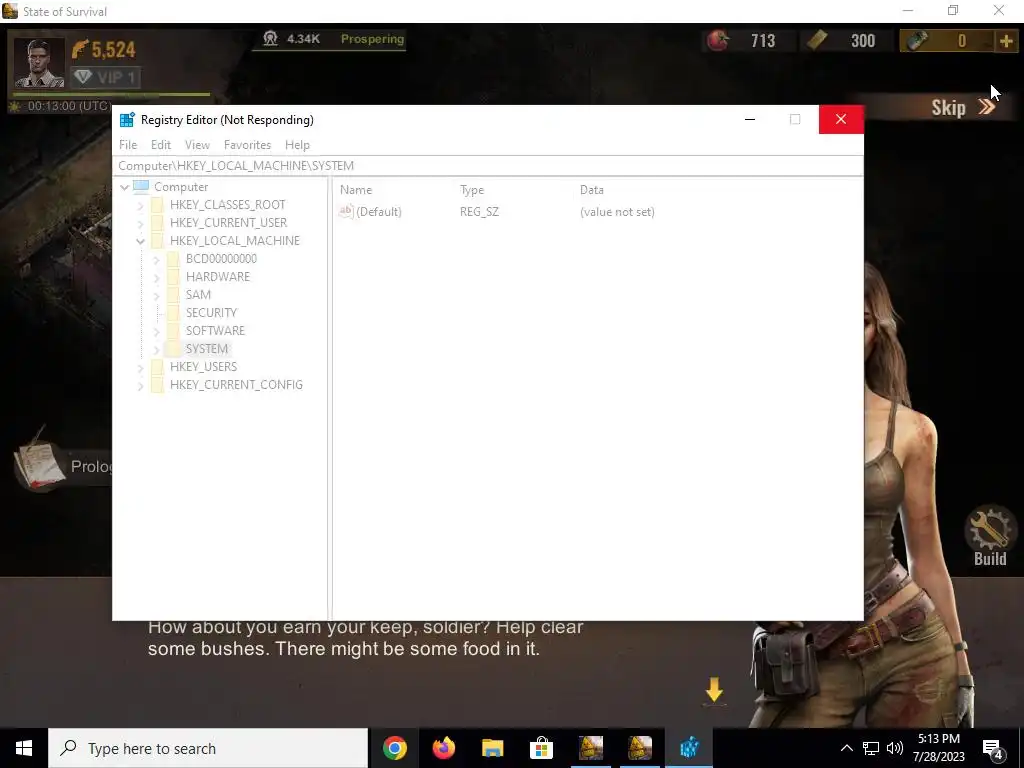Select the HKEY_CLASSES_ROOT key
This screenshot has height=768, width=1024.
[227, 204]
